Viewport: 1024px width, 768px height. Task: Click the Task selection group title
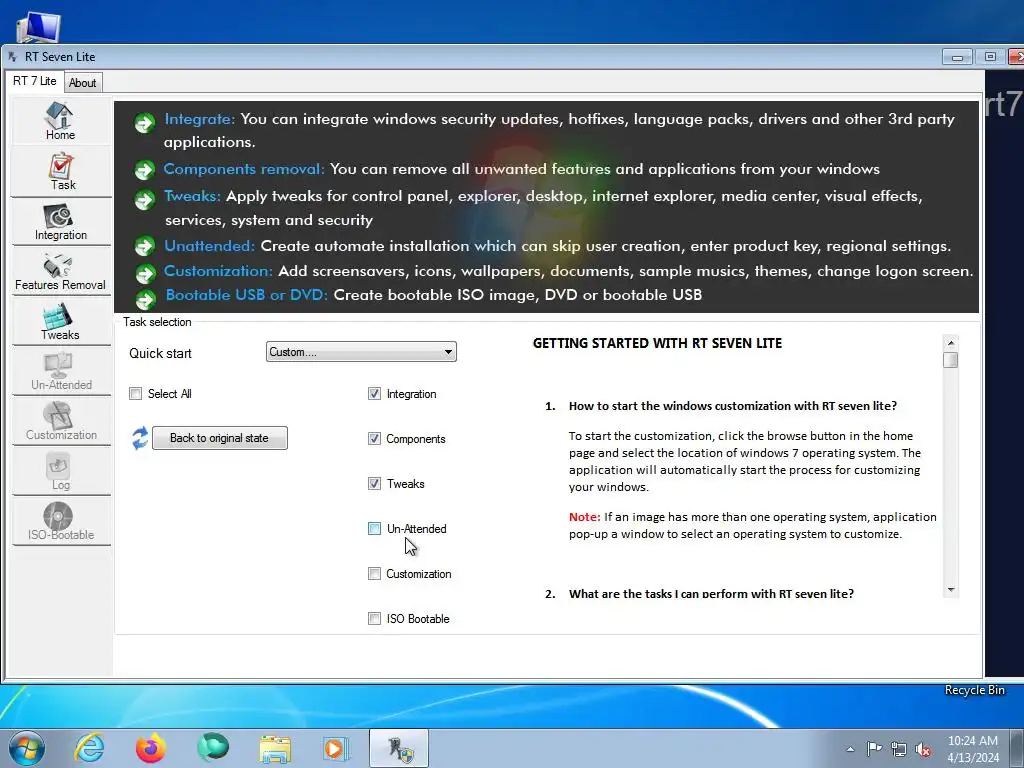click(x=157, y=322)
